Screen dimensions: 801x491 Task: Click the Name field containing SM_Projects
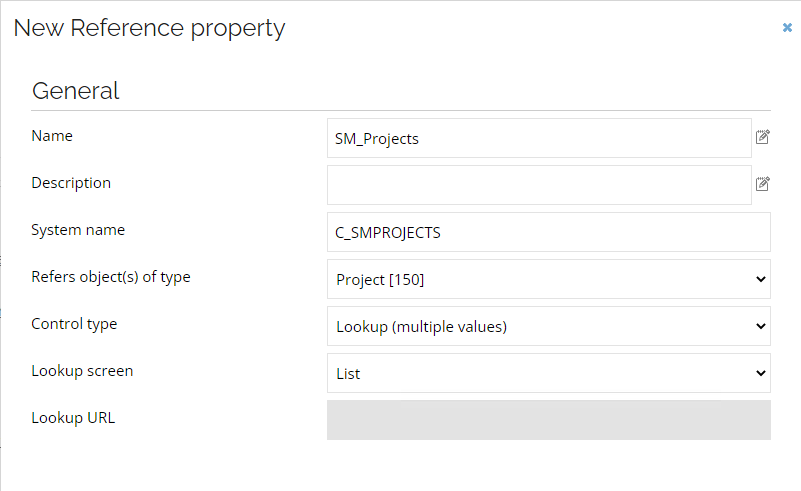coord(539,138)
